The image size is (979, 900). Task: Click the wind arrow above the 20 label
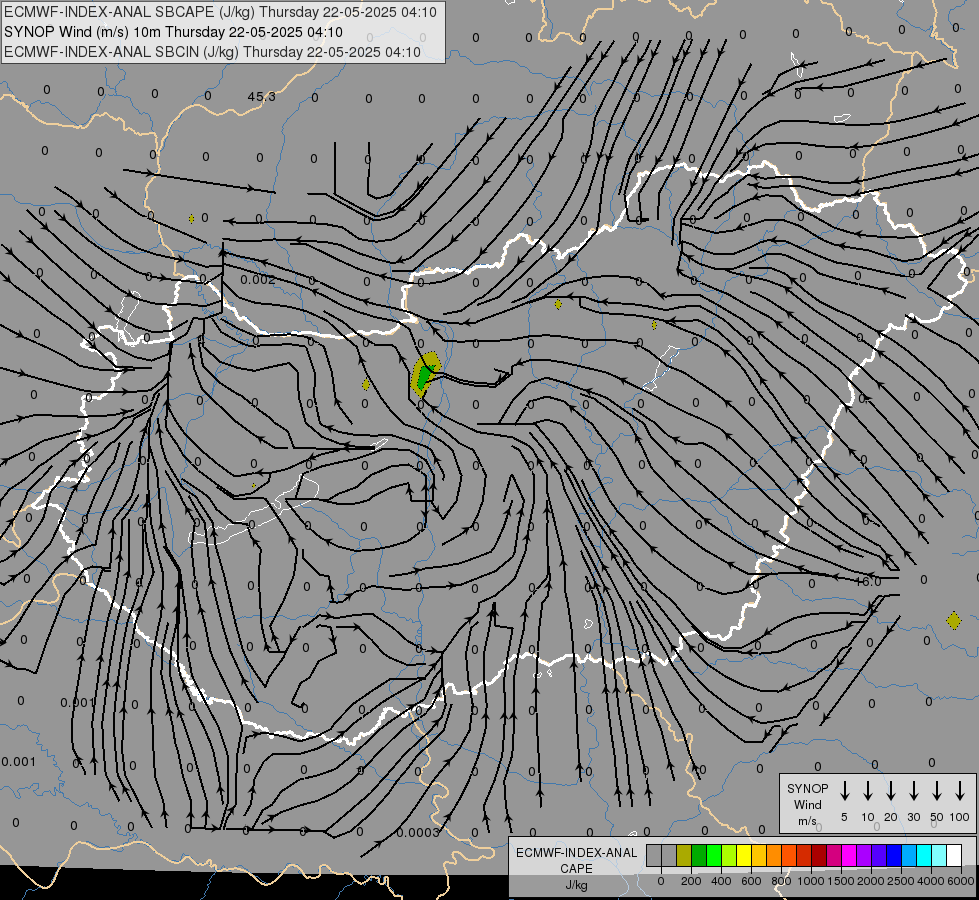(891, 791)
